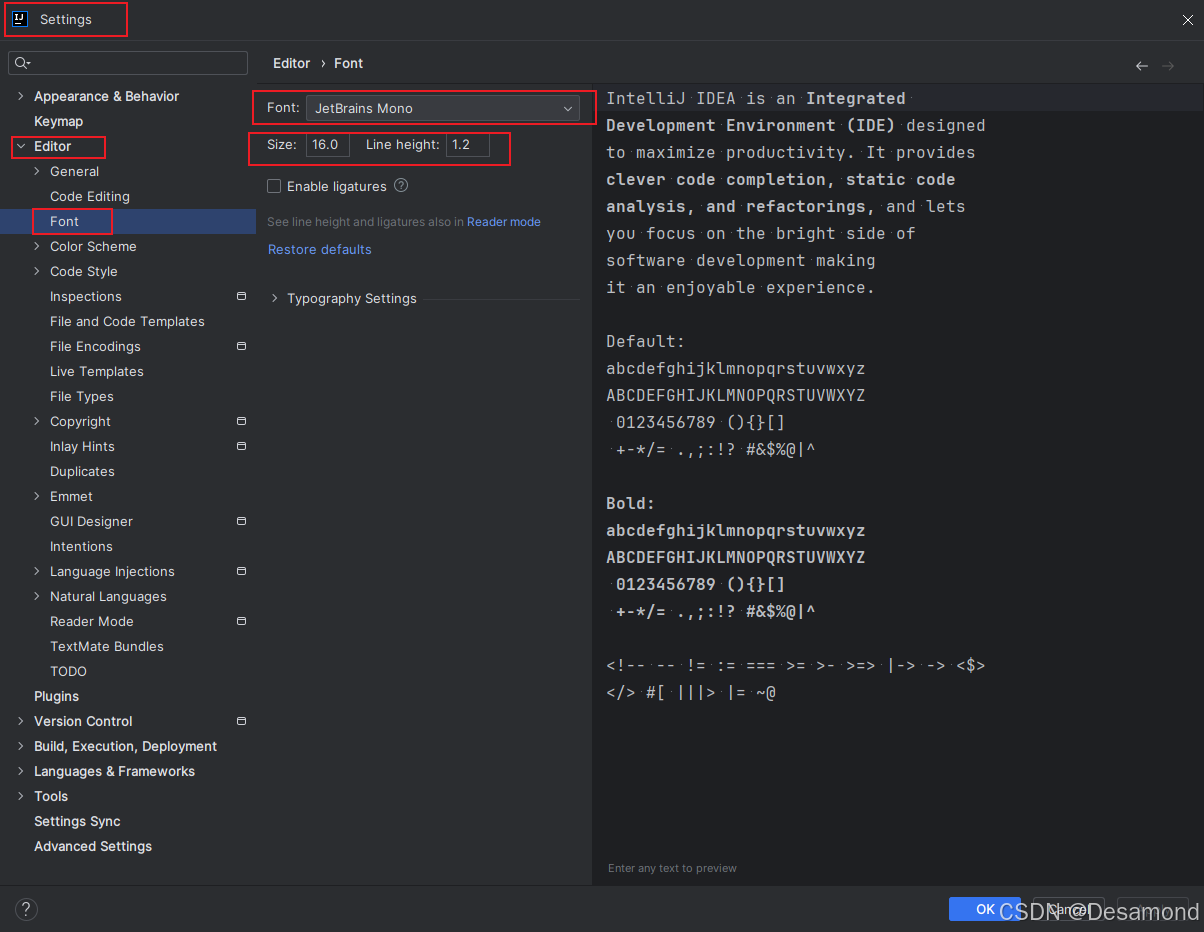This screenshot has width=1204, height=932.
Task: Expand Build, Execution, Deployment node arrow
Action: (x=21, y=746)
